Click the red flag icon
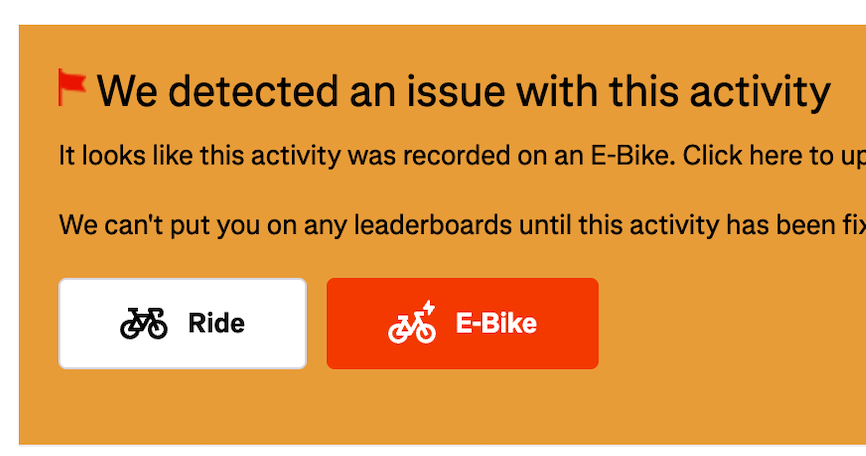Viewport: 866px width, 456px height. click(x=72, y=87)
